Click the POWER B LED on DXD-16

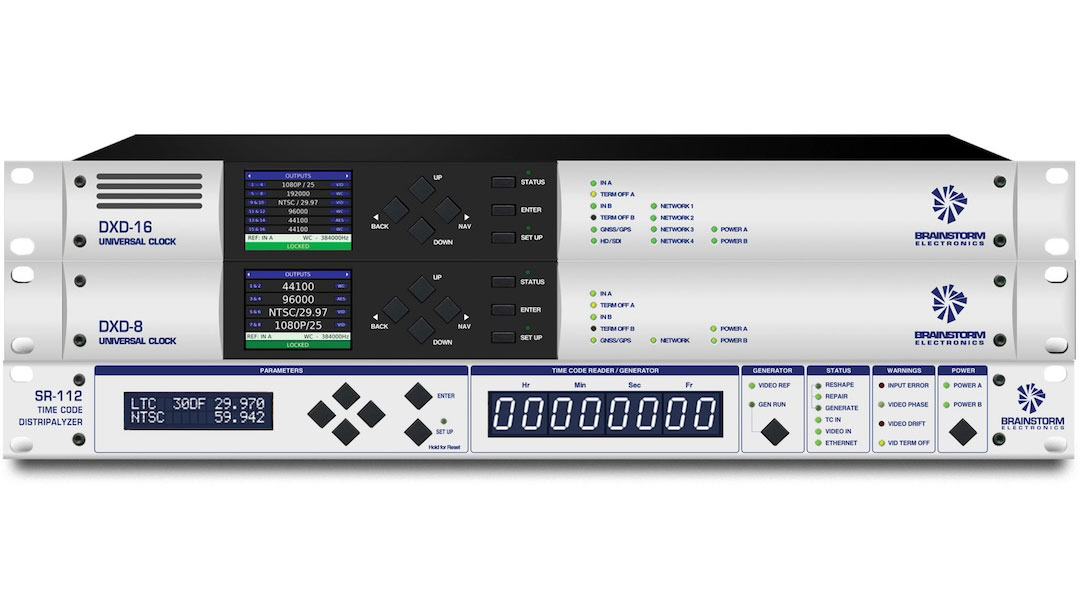point(714,241)
